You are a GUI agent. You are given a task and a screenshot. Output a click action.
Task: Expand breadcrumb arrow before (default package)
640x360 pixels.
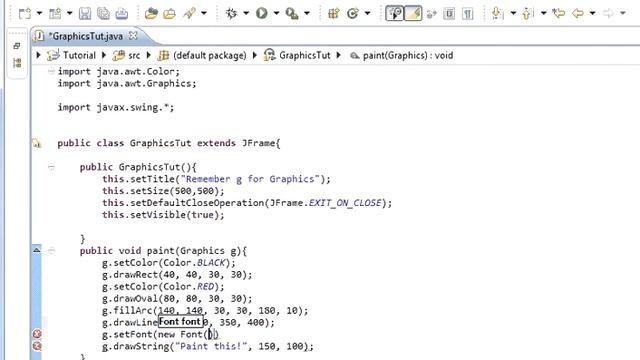click(149, 55)
